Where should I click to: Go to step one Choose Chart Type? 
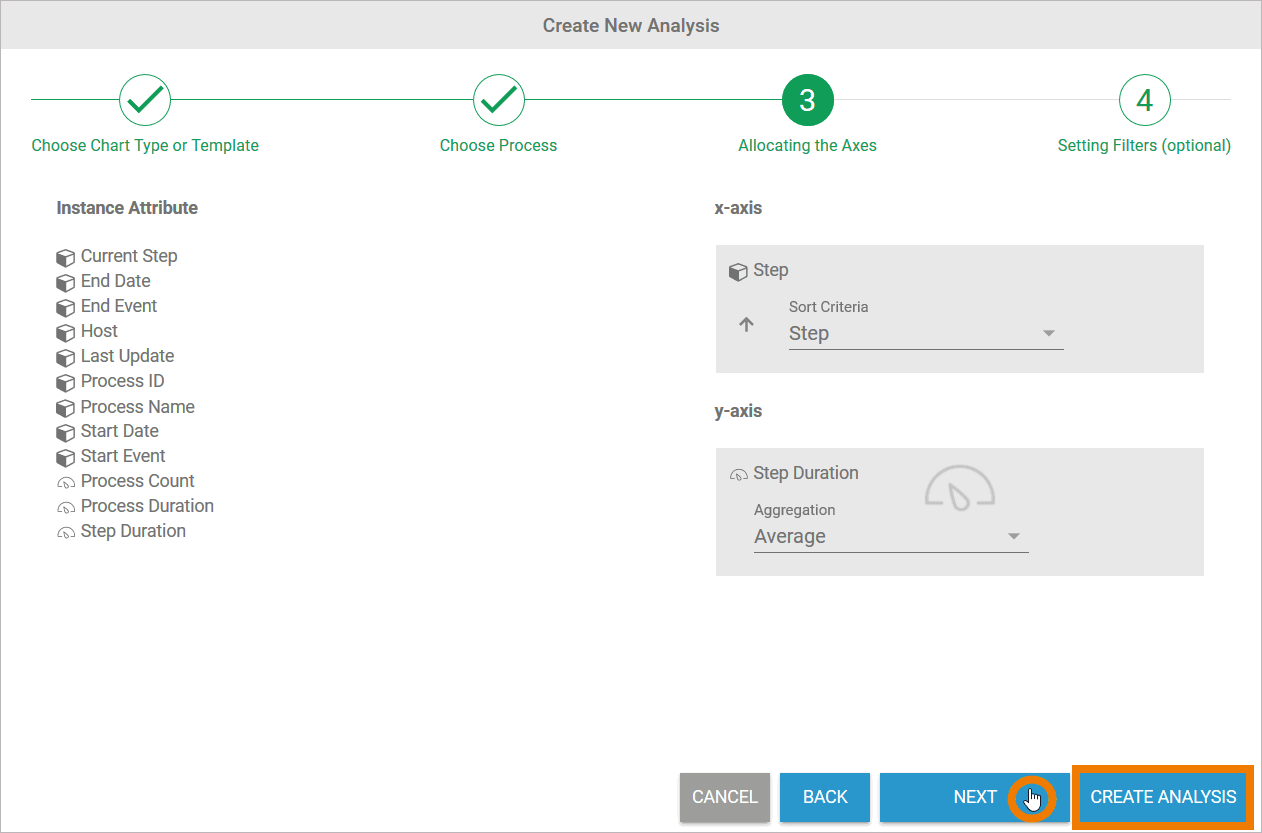[x=145, y=100]
